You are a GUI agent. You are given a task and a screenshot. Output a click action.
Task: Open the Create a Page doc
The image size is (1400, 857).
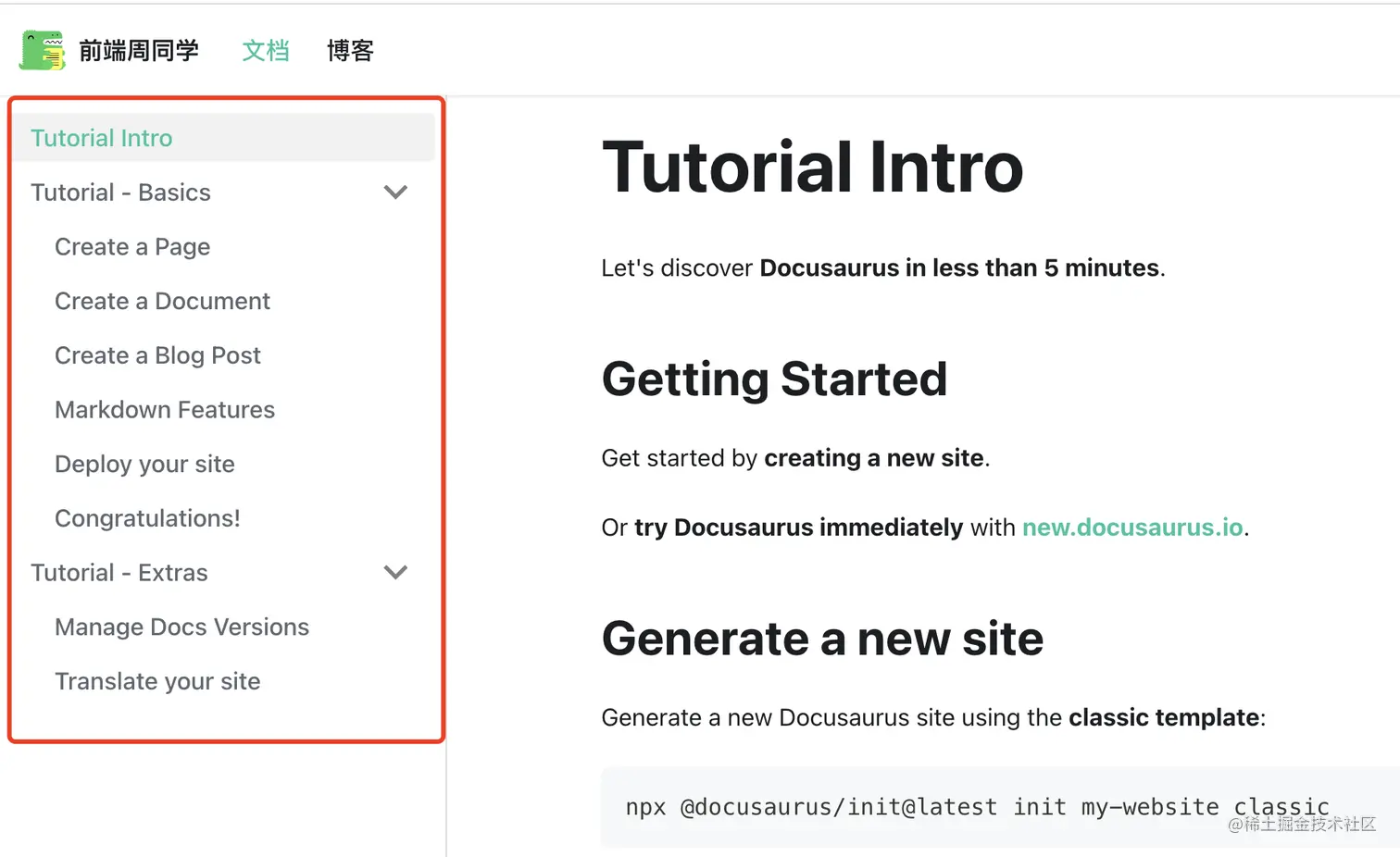pos(132,247)
